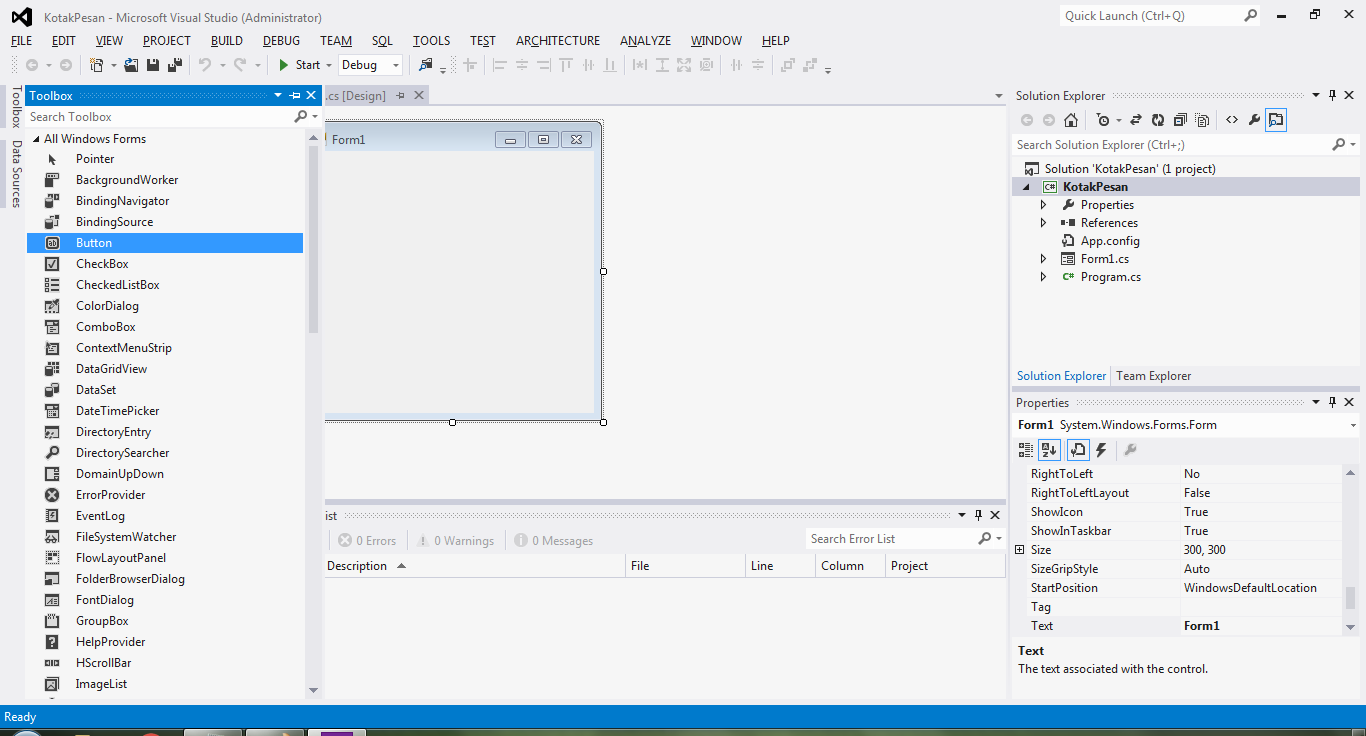Click the Project column header in Error List
Viewport: 1366px width, 736px height.
click(945, 566)
